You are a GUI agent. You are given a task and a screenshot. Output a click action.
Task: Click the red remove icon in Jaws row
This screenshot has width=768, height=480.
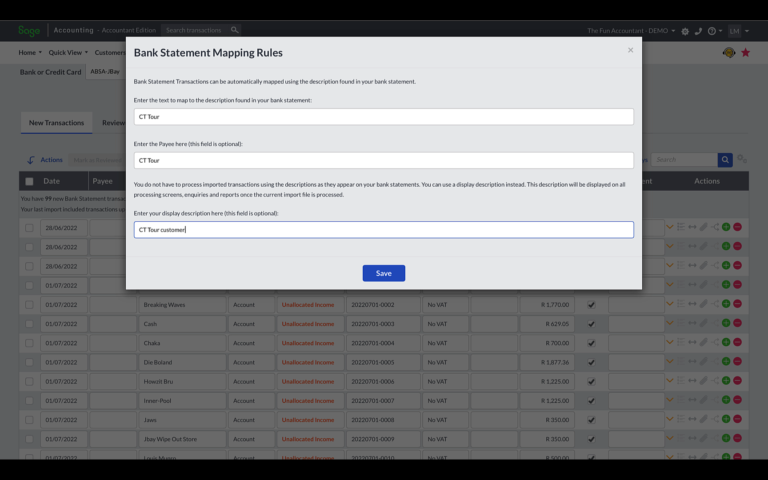tap(737, 419)
